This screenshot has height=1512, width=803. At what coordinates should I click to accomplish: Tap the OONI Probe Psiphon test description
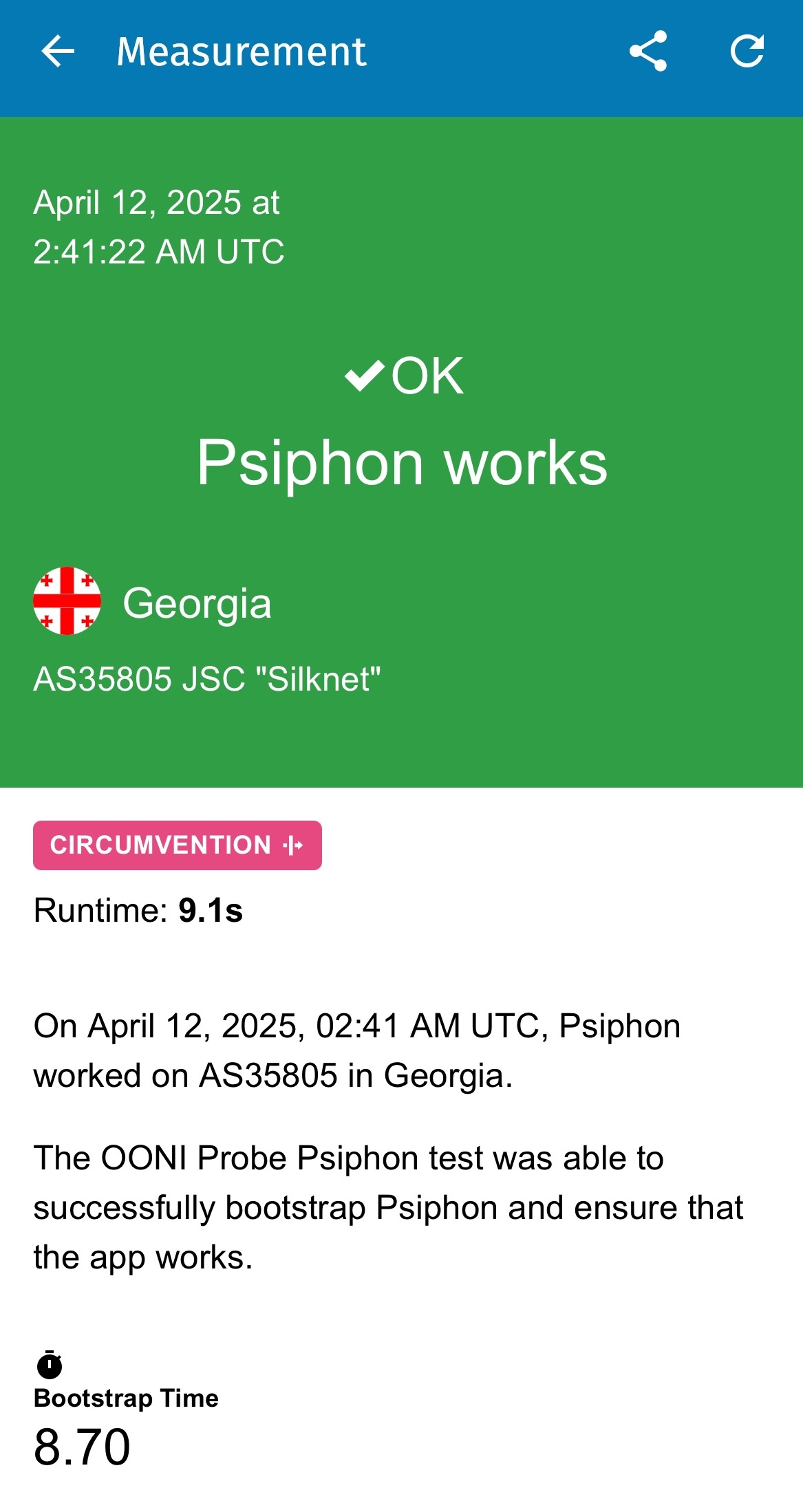[388, 1207]
